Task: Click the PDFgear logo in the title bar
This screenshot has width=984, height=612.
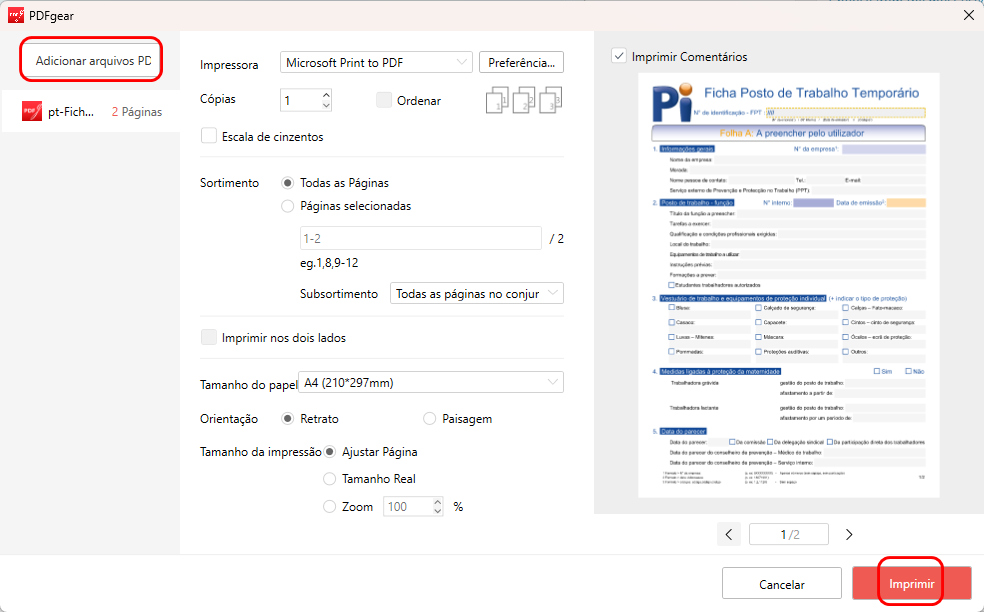Action: pyautogui.click(x=17, y=15)
